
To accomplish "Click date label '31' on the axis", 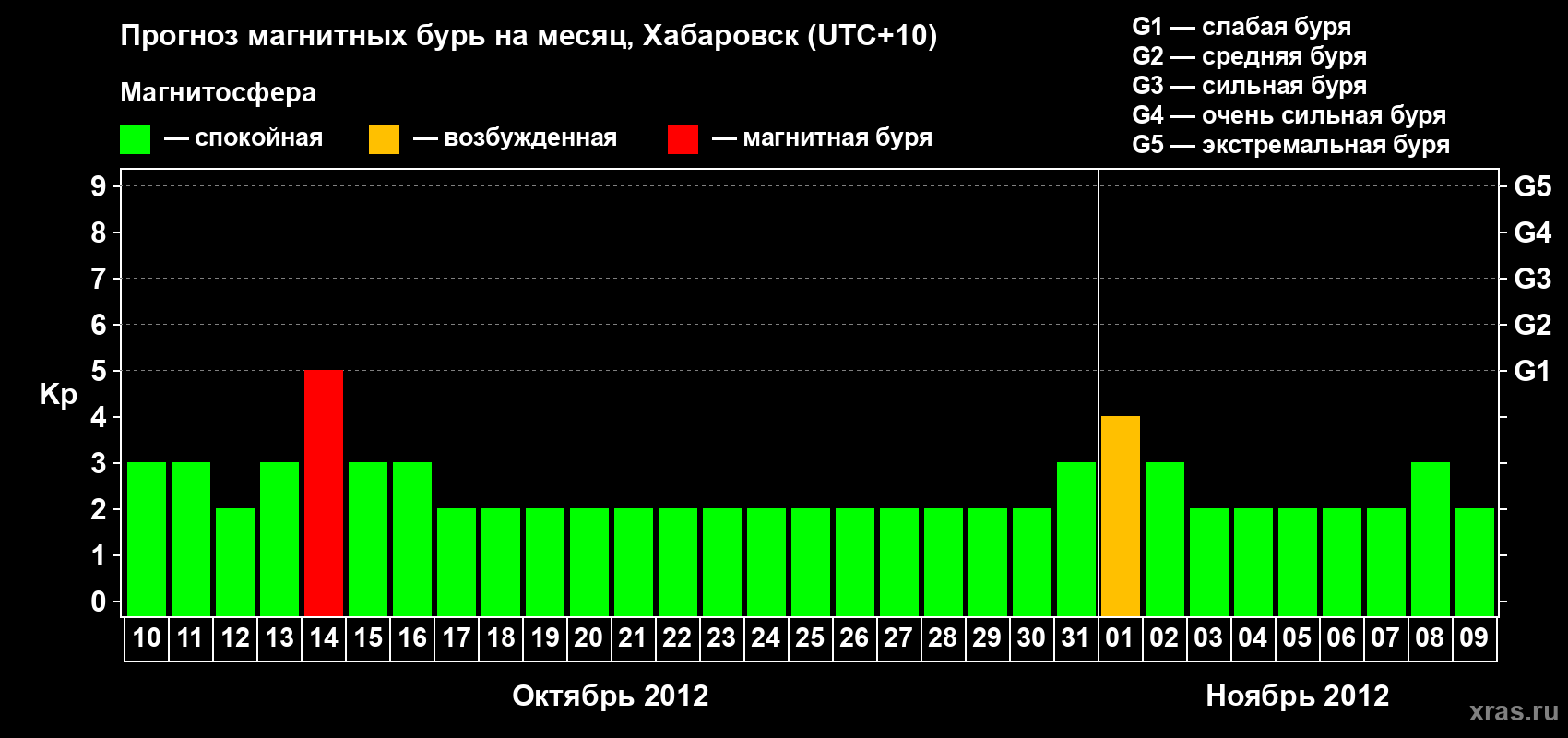I will point(1076,637).
